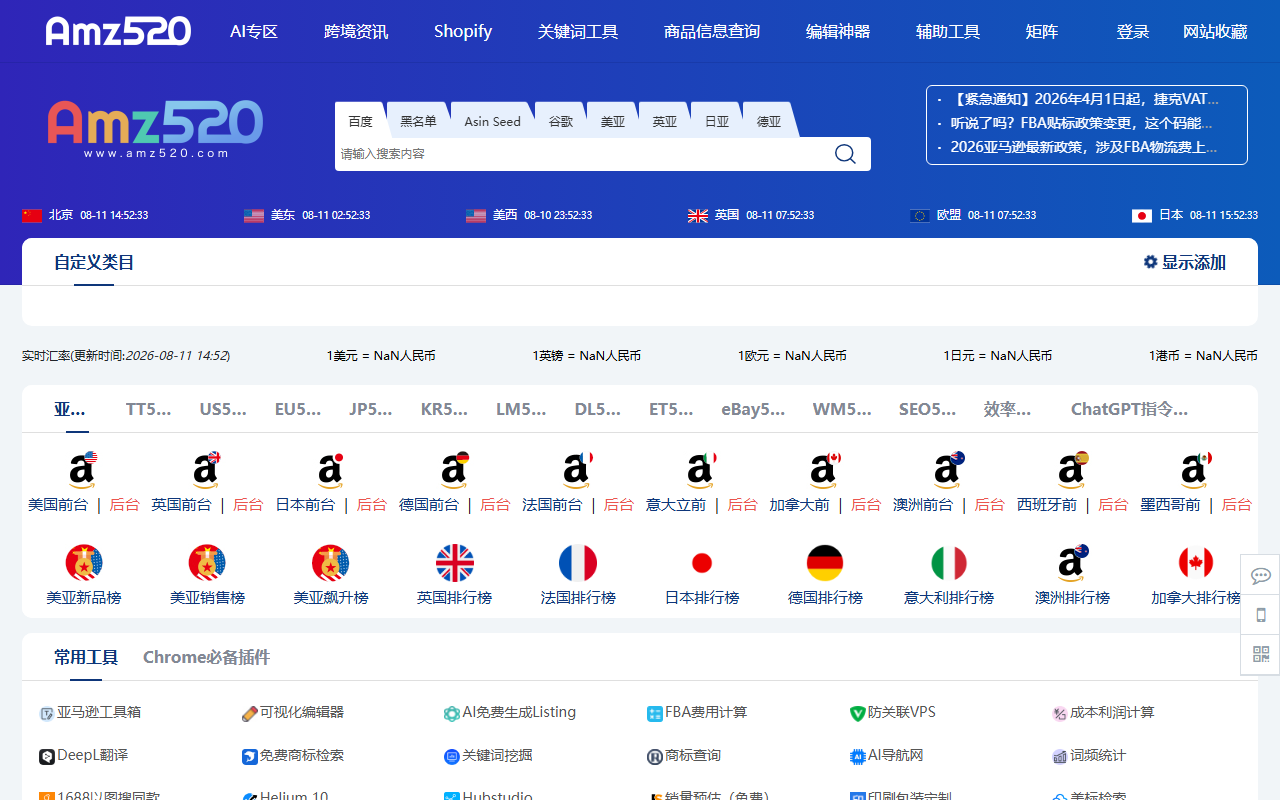Switch to the eBay5... category tab
Screen dimensions: 1280x800
(753, 409)
